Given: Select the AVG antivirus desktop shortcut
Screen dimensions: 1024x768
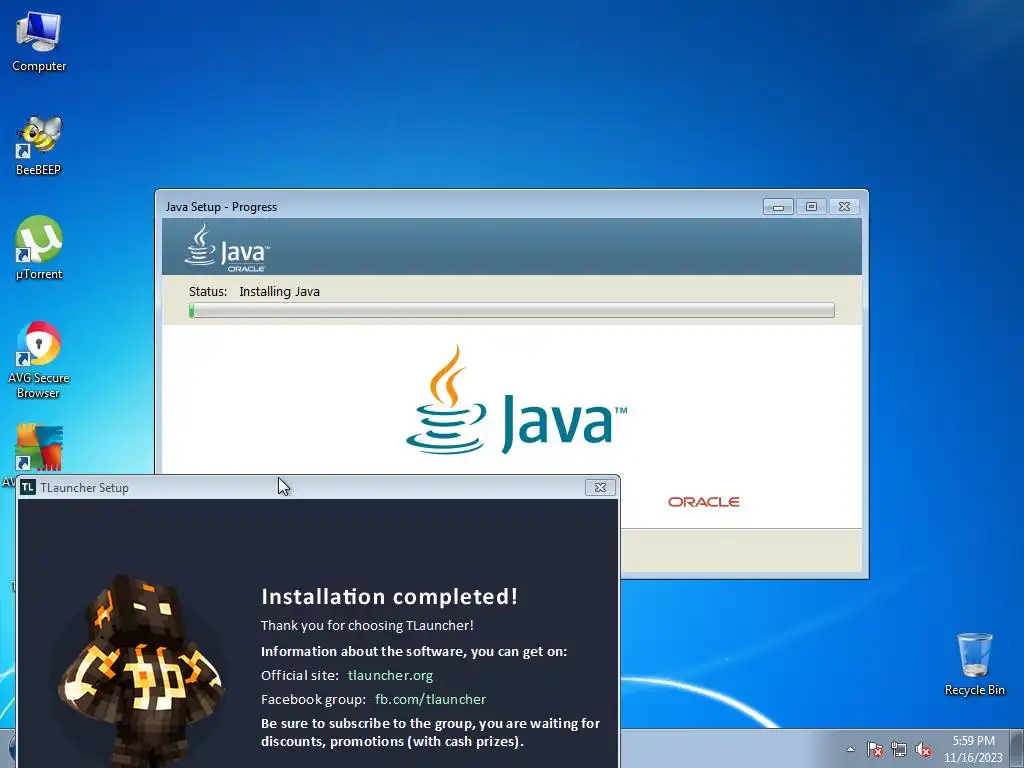Looking at the screenshot, I should [x=39, y=449].
